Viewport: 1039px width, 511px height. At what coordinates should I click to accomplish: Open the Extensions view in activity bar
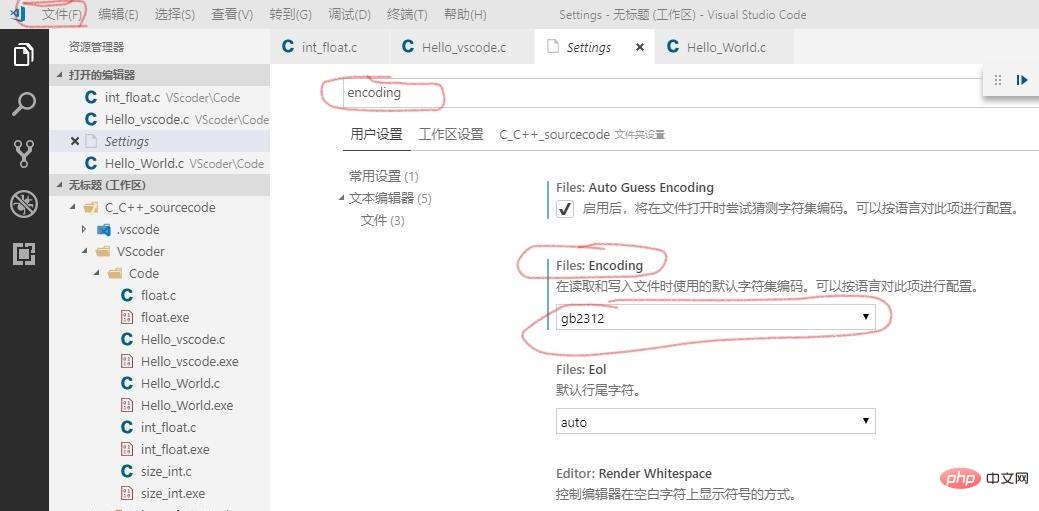pyautogui.click(x=24, y=254)
